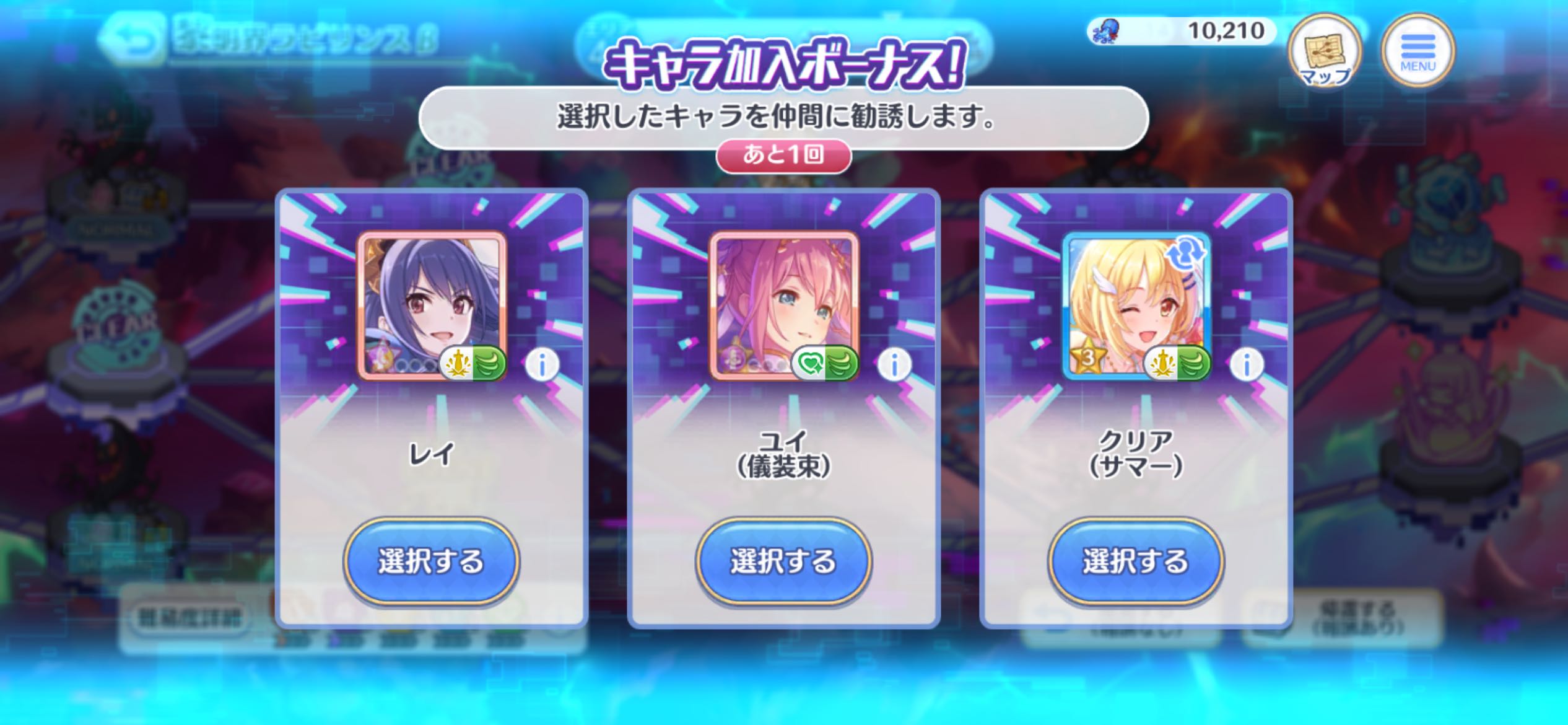Show info for クリア(サマー) character
Screen dimensions: 1568x725
[x=1246, y=365]
